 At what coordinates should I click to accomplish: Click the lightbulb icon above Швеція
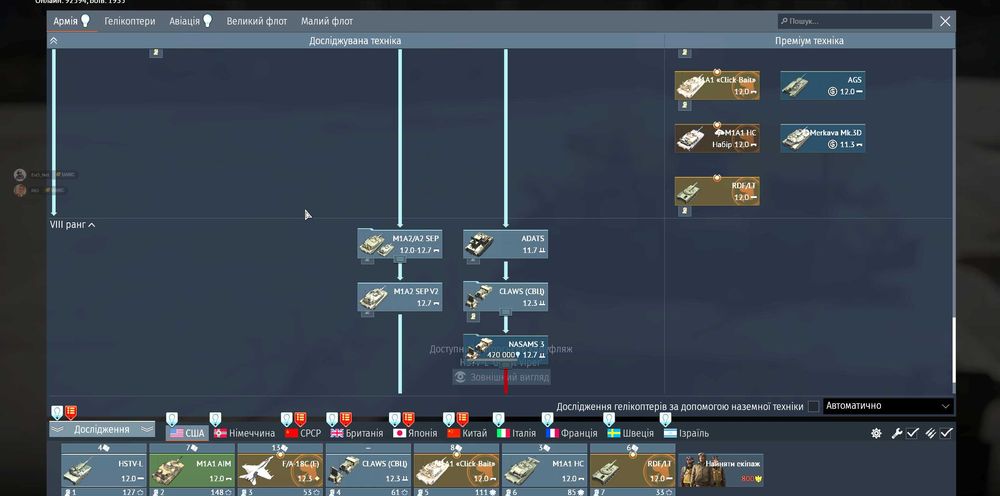609,419
